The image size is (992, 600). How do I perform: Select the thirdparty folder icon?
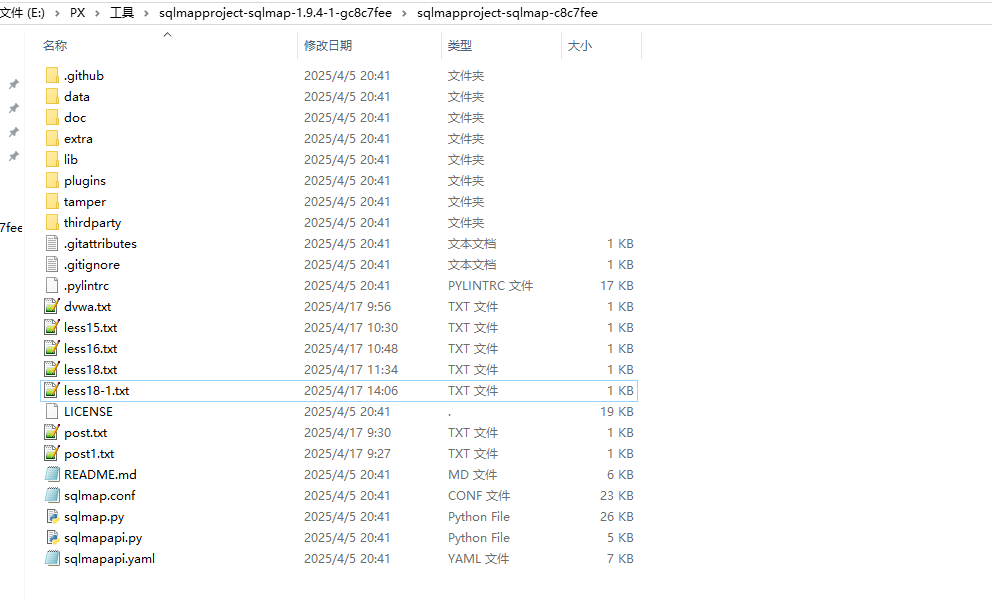coord(52,222)
